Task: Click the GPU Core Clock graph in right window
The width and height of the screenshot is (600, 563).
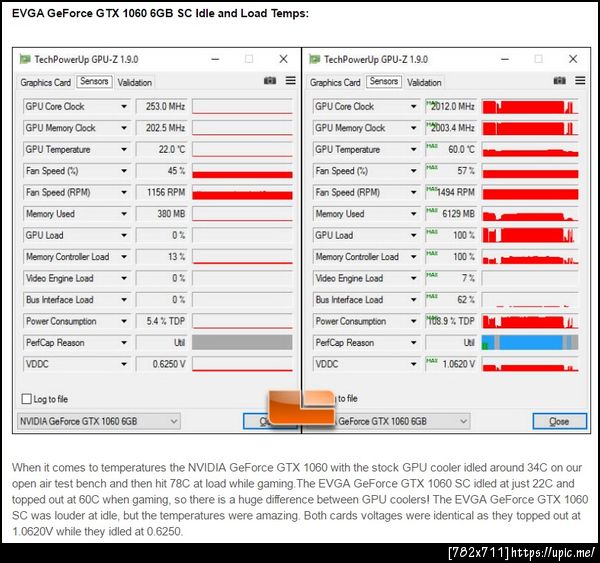Action: point(530,106)
